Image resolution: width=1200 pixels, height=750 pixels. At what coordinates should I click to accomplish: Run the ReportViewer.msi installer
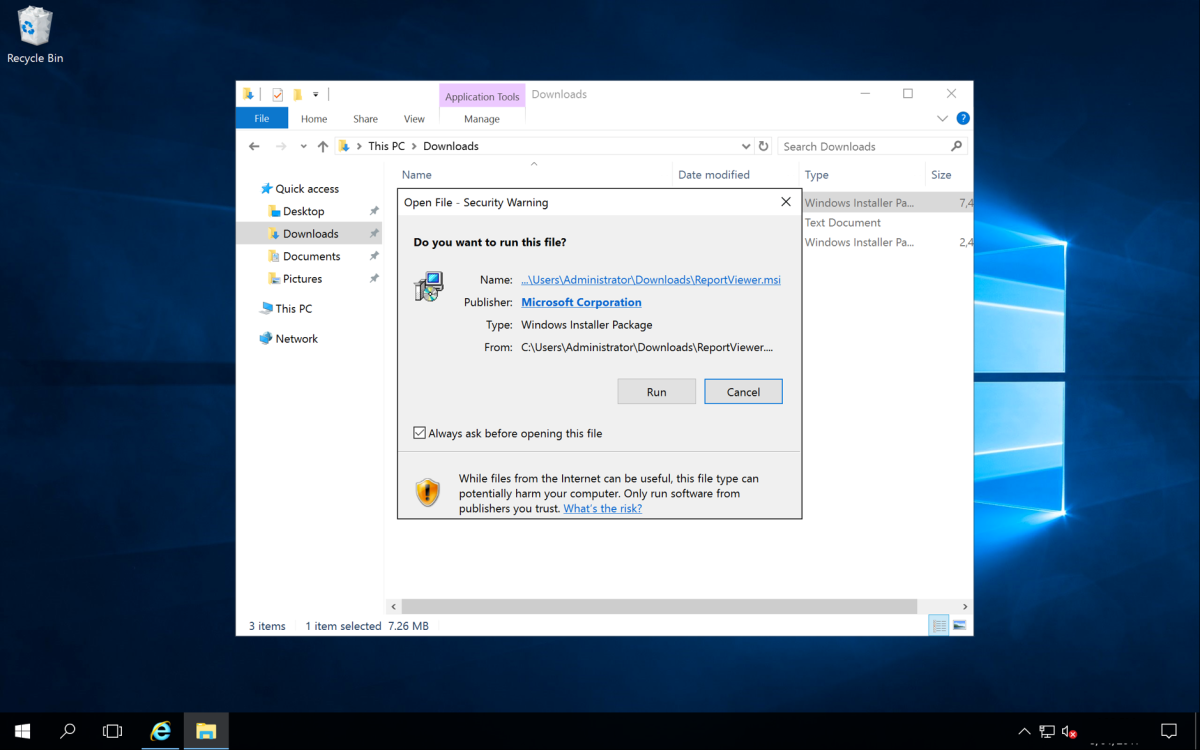656,391
